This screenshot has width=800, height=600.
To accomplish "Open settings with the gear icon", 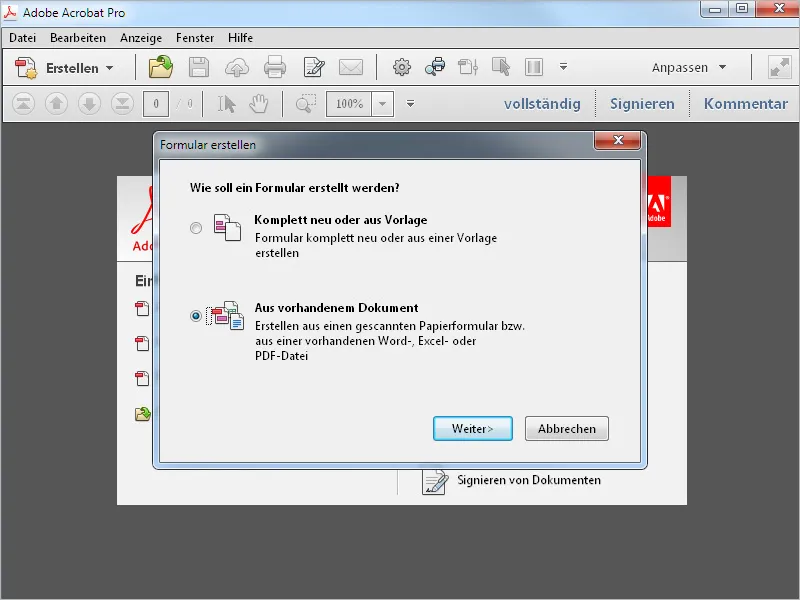I will [402, 67].
